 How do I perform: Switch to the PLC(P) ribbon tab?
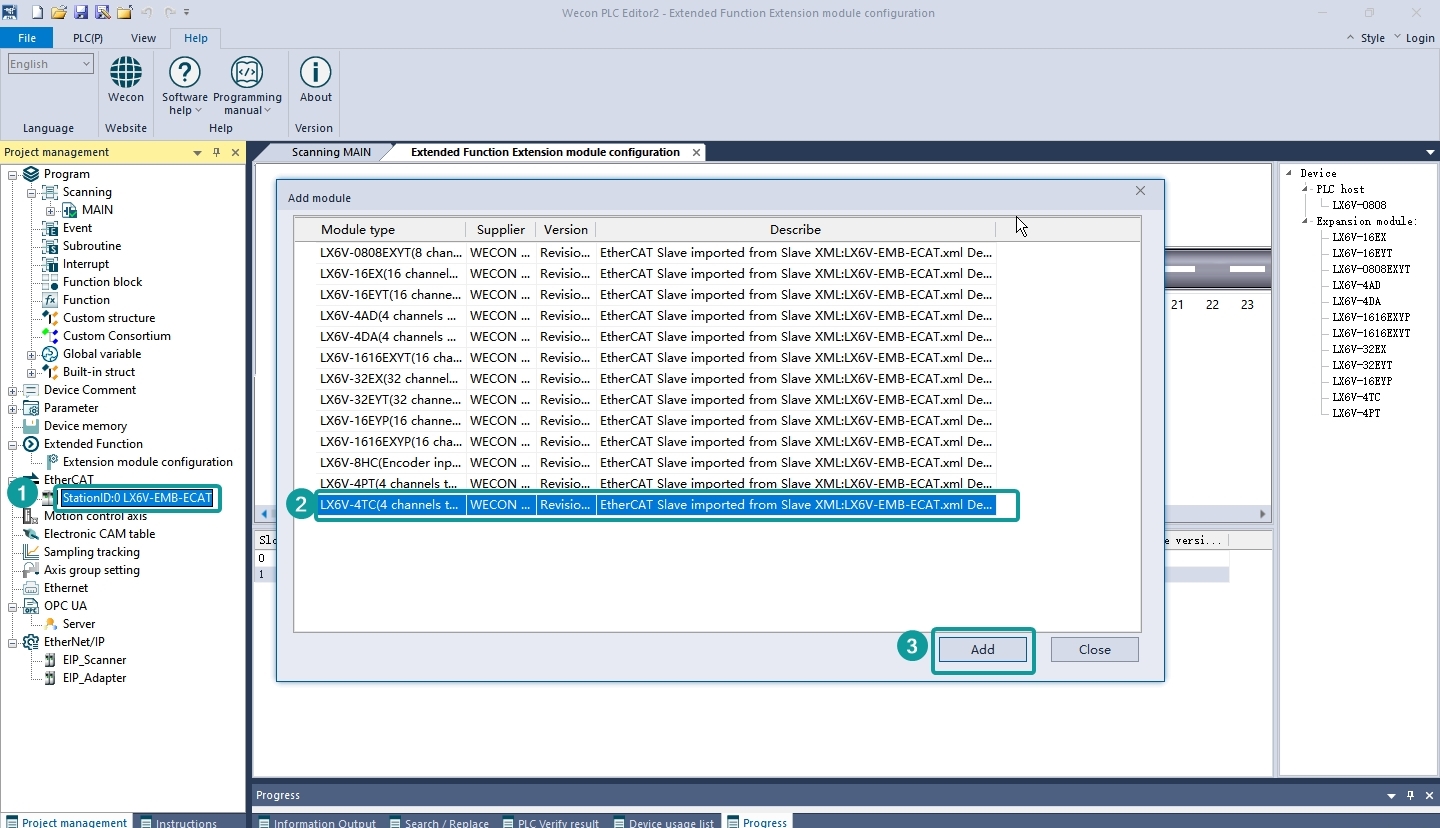[88, 38]
